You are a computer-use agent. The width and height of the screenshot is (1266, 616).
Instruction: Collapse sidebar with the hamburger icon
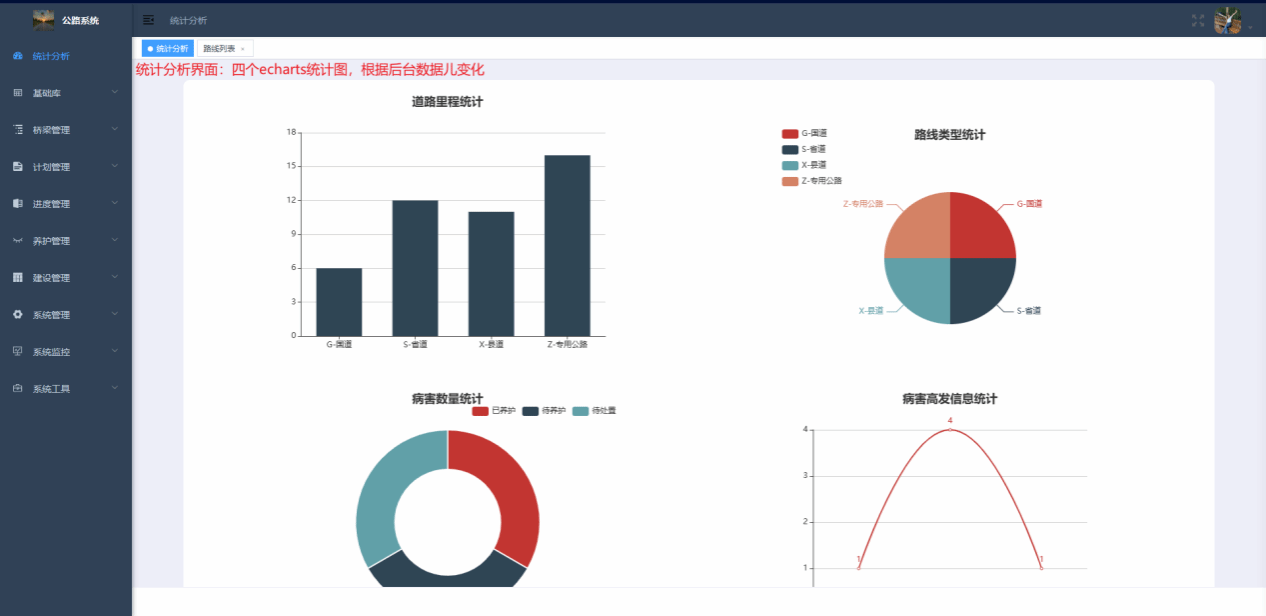(148, 20)
